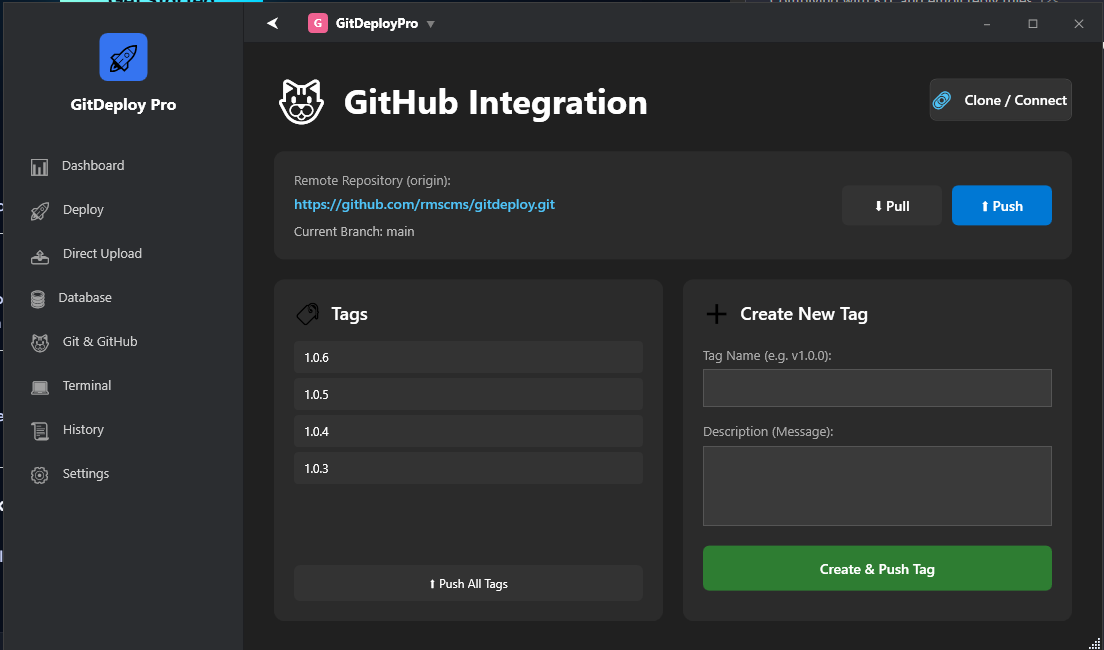Create & Push the new tag

coord(877,568)
